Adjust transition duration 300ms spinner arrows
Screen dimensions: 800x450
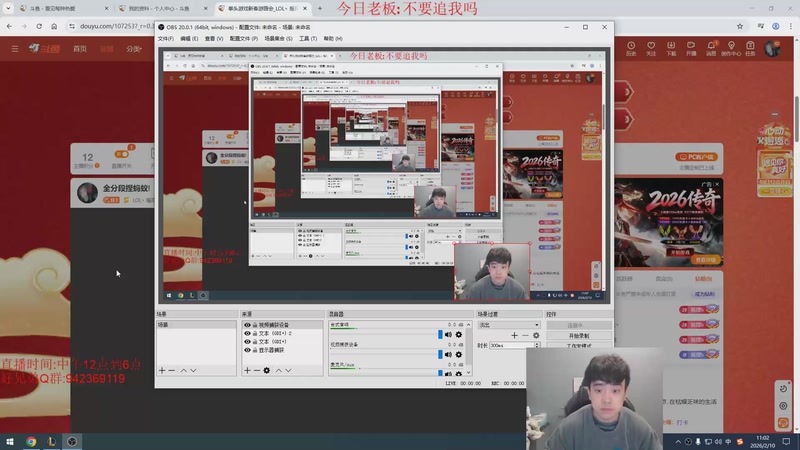(x=537, y=345)
